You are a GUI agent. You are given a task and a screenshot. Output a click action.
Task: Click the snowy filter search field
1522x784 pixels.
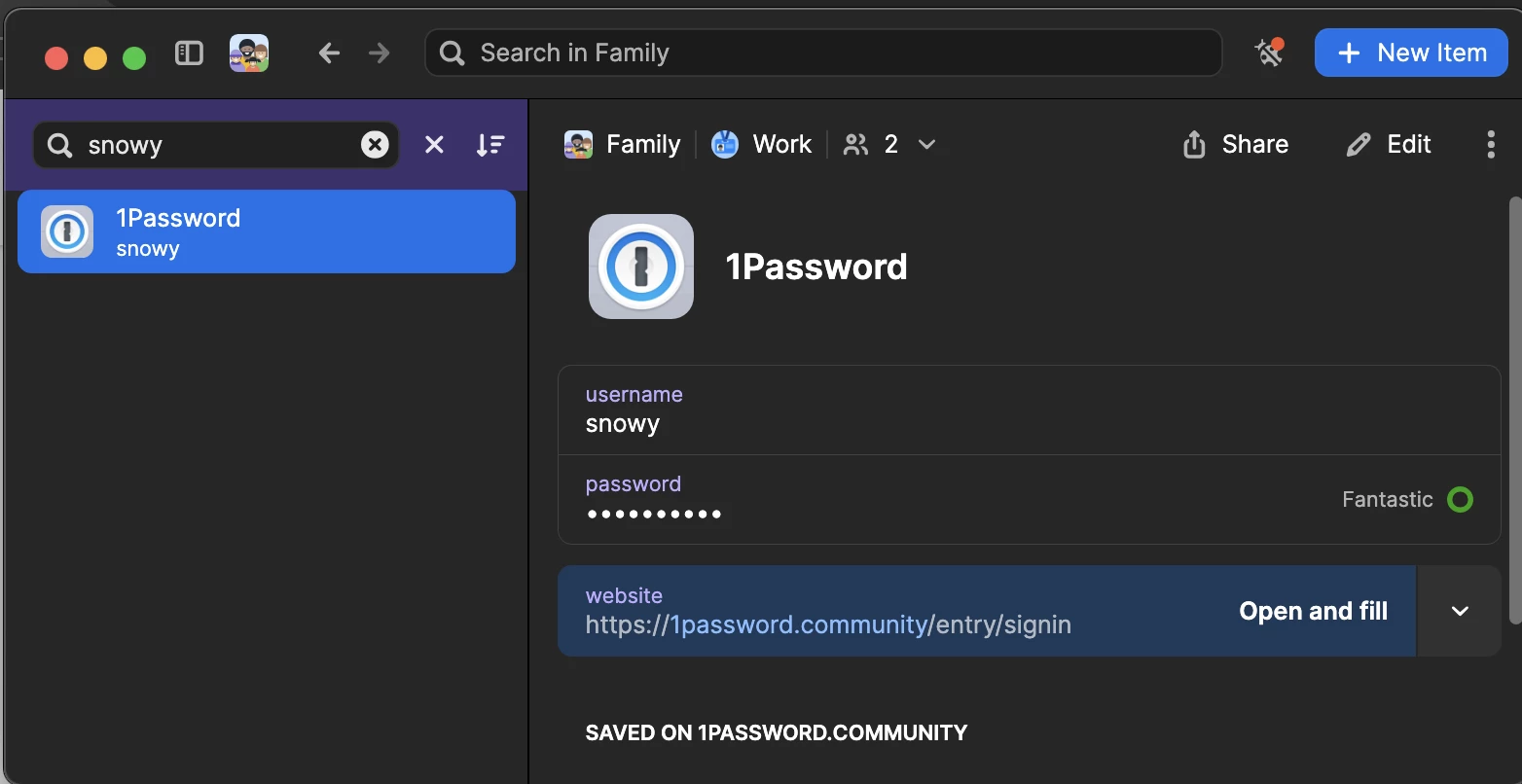pyautogui.click(x=216, y=145)
